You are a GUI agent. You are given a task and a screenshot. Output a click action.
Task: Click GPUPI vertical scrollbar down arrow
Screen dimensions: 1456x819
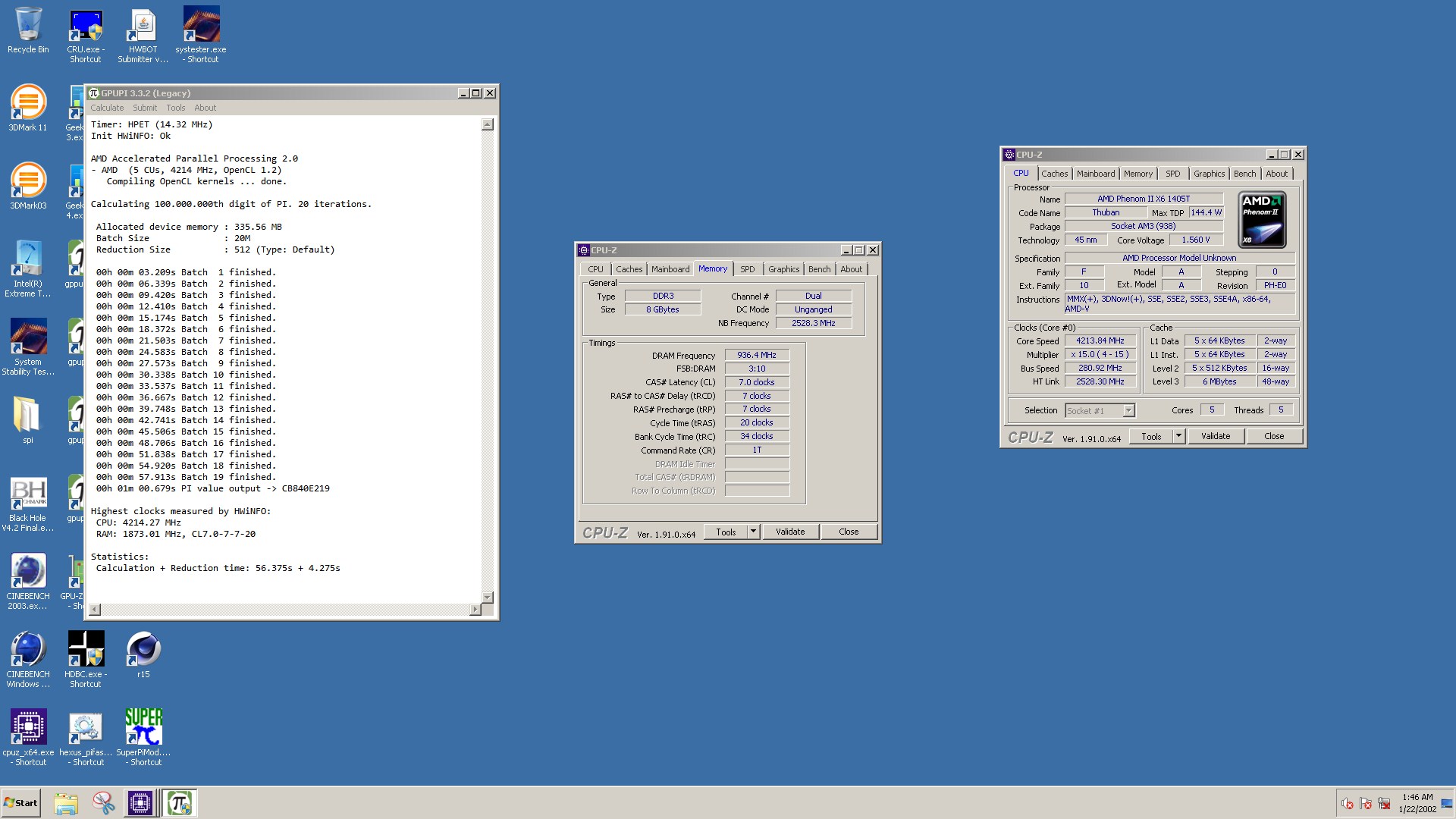pos(488,598)
